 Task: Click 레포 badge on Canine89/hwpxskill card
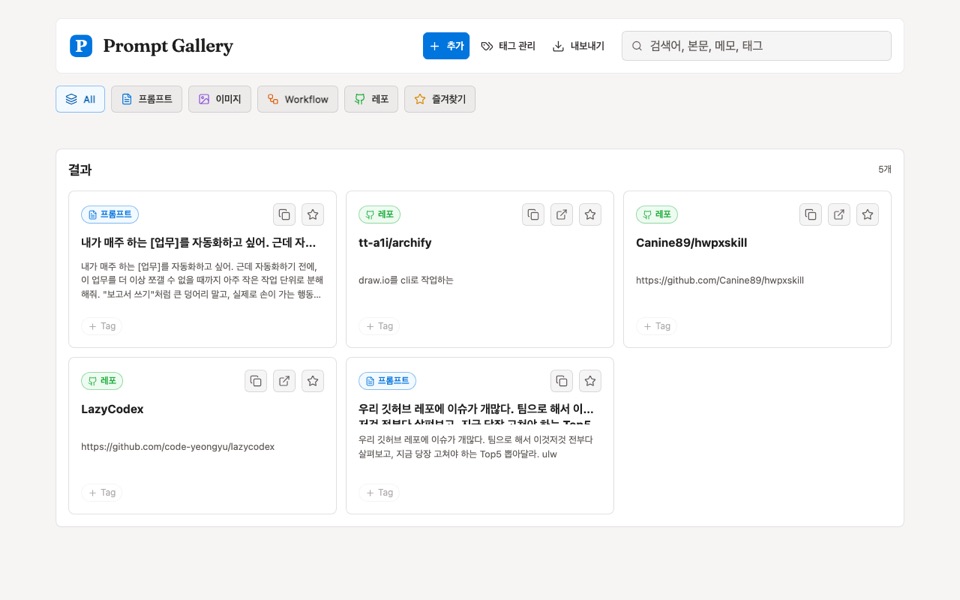click(657, 214)
